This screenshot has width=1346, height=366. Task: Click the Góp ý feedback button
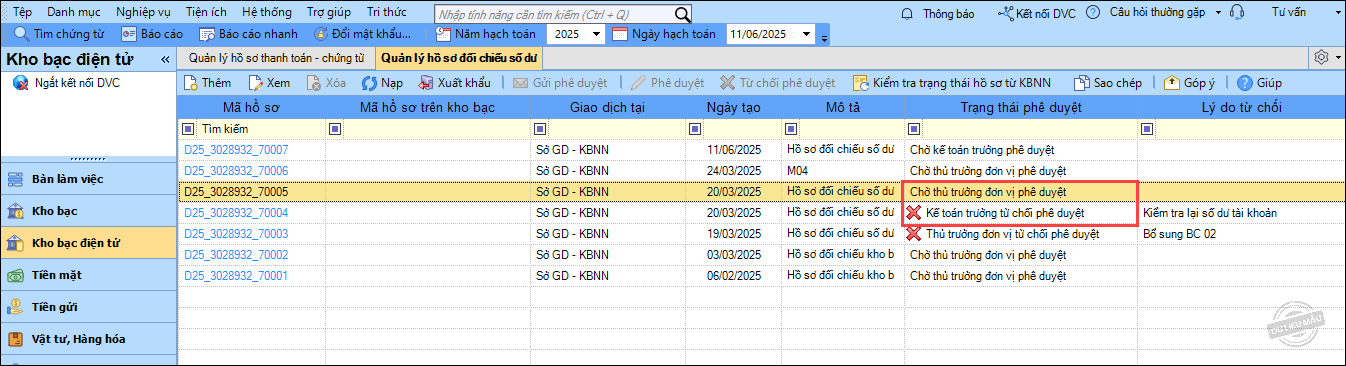pyautogui.click(x=1190, y=83)
